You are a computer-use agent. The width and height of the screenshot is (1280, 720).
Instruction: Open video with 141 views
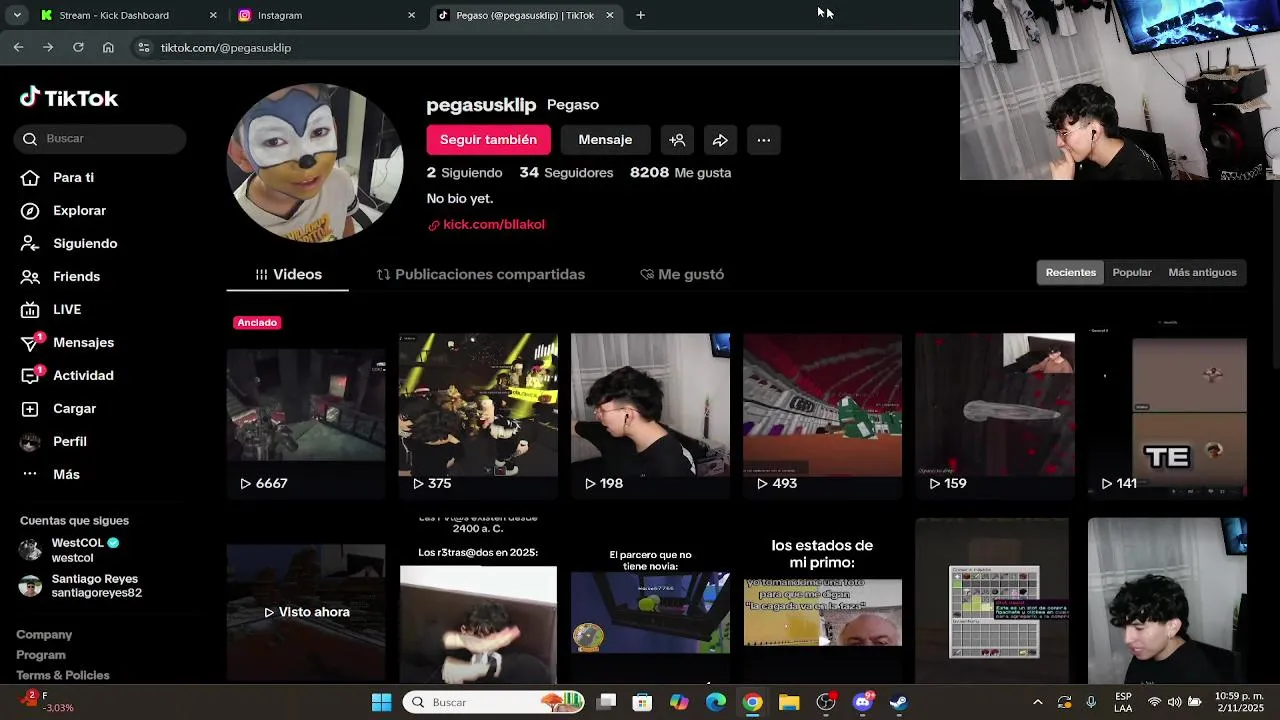coord(1167,406)
